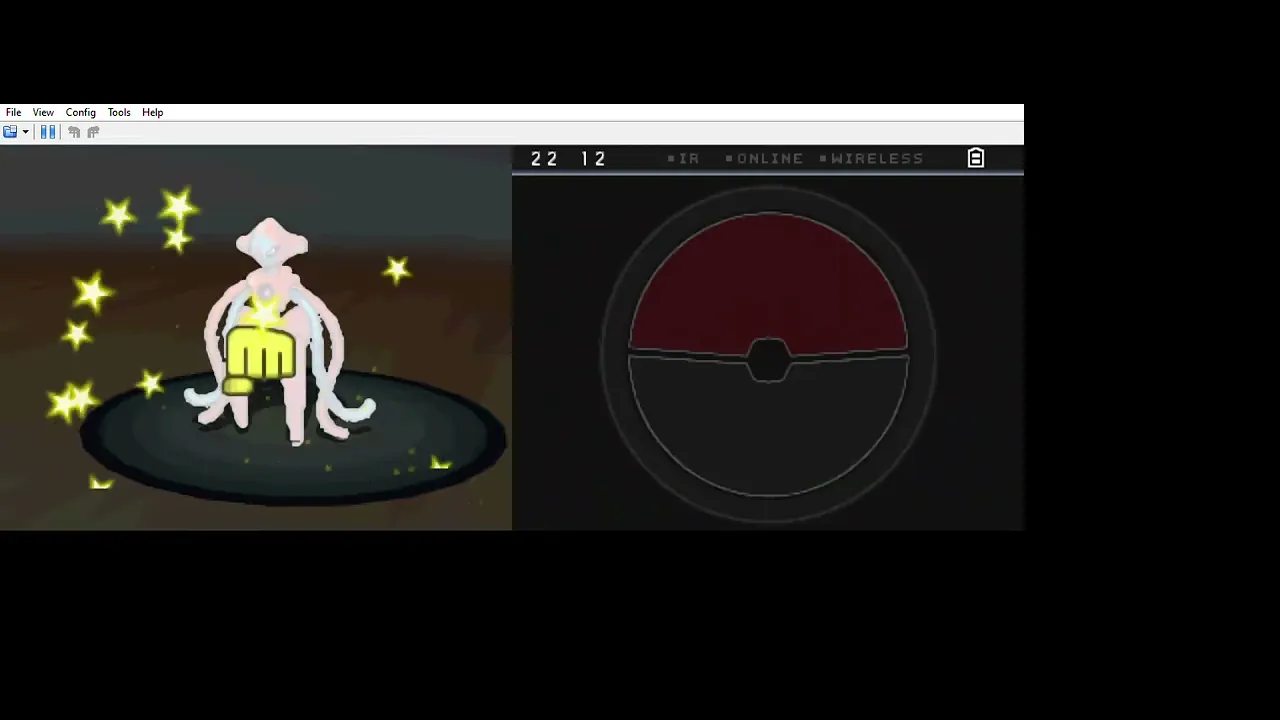Viewport: 1280px width, 720px height.
Task: Expand the recent ROMs dropdown arrow
Action: tap(25, 132)
